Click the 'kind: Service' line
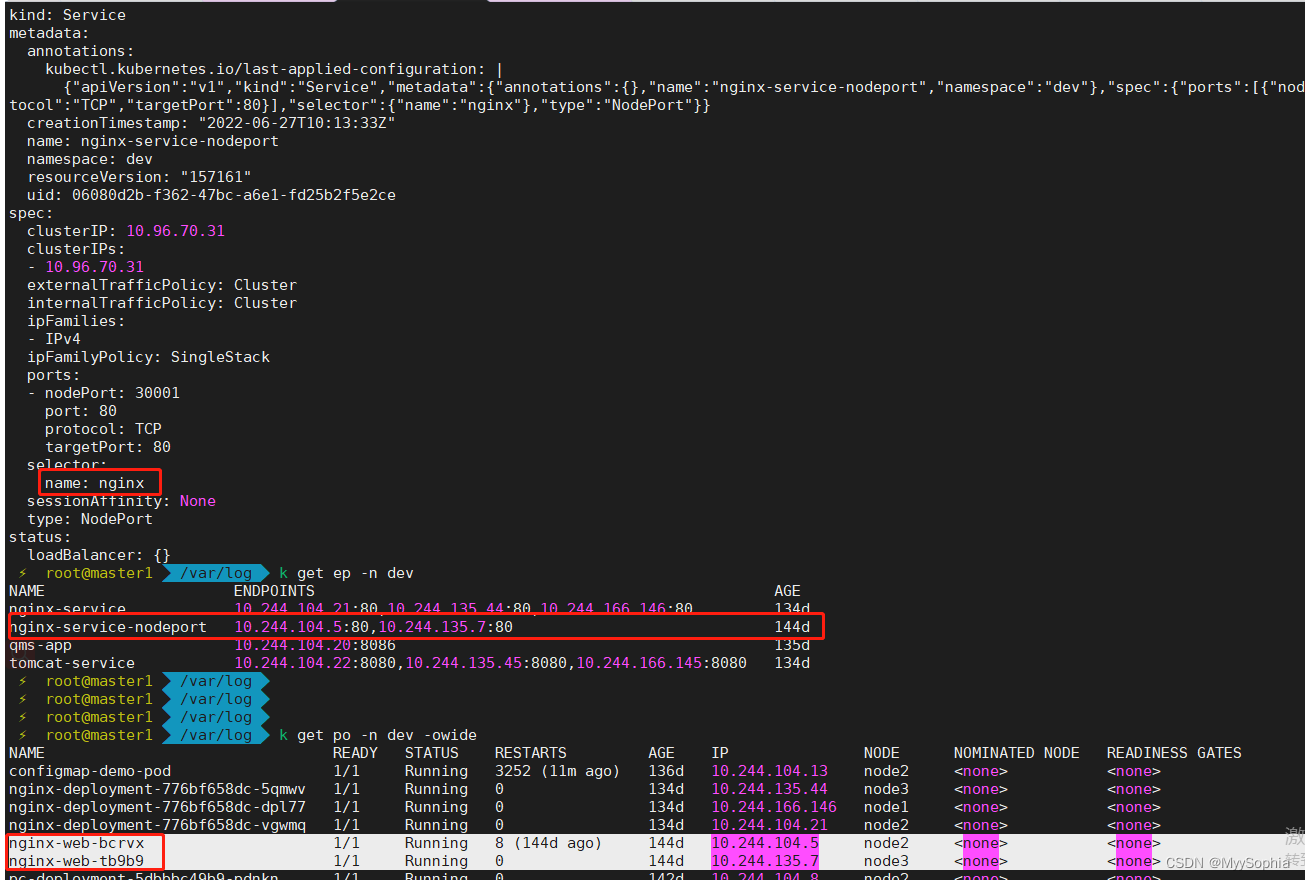This screenshot has width=1305, height=880. coord(67,15)
